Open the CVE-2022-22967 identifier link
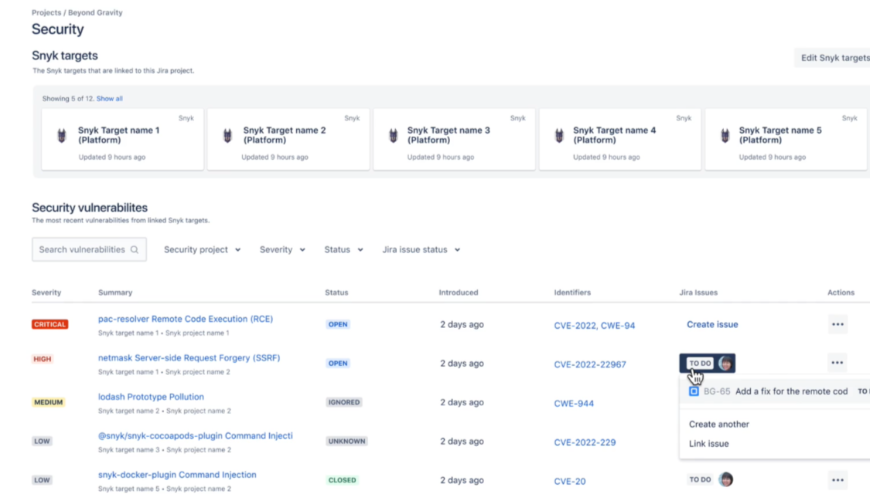This screenshot has width=870, height=494. pos(589,364)
